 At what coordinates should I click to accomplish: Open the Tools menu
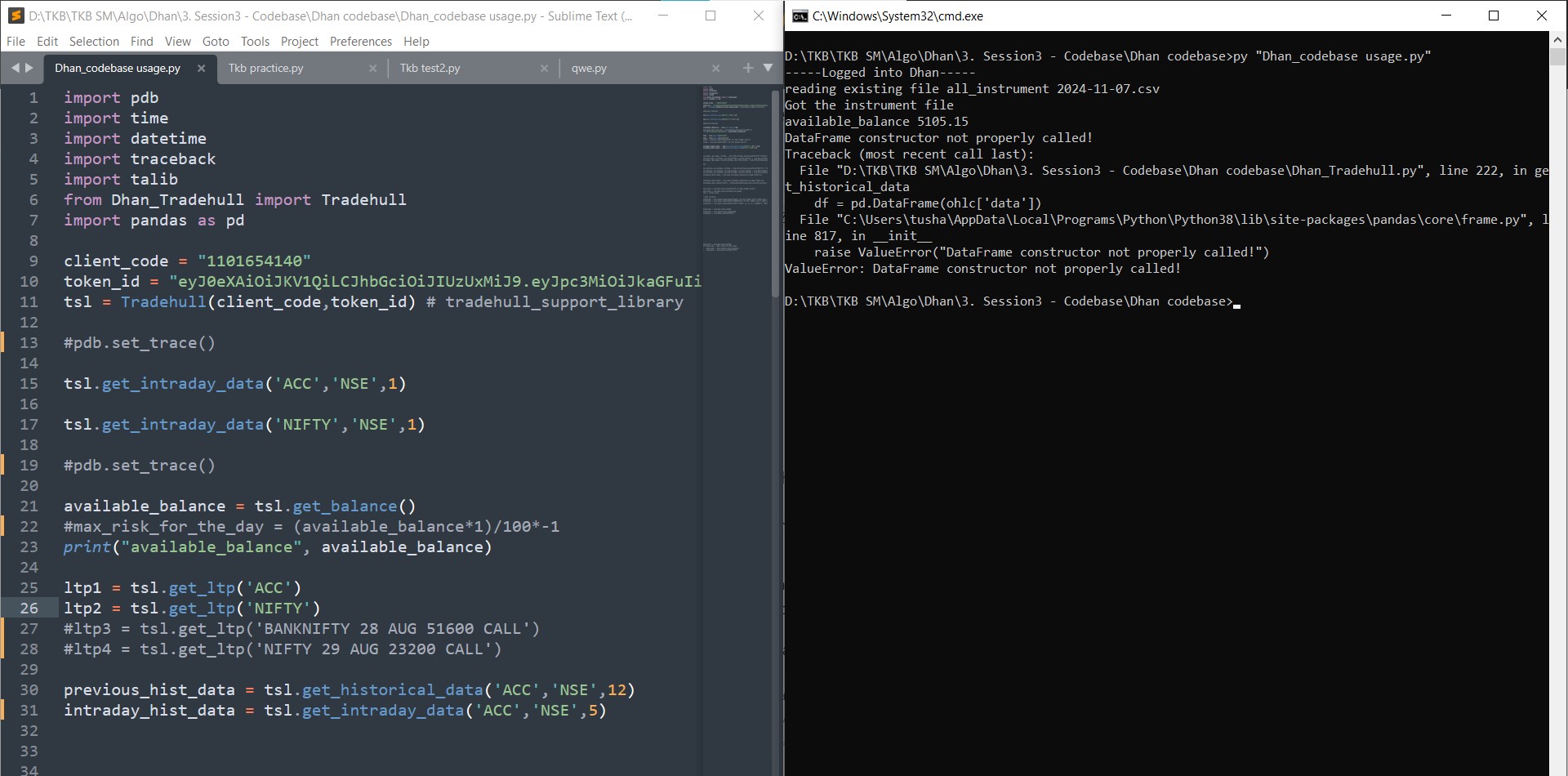[255, 42]
